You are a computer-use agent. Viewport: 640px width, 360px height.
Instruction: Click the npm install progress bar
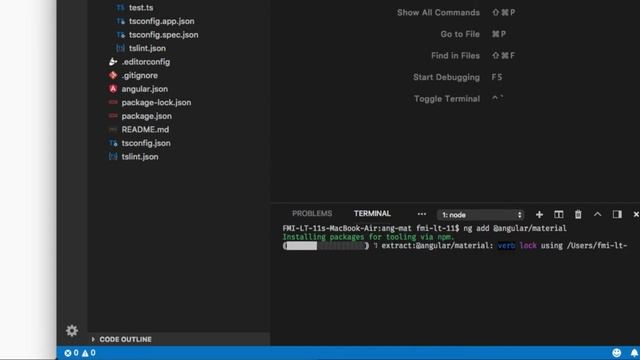tap(326, 246)
